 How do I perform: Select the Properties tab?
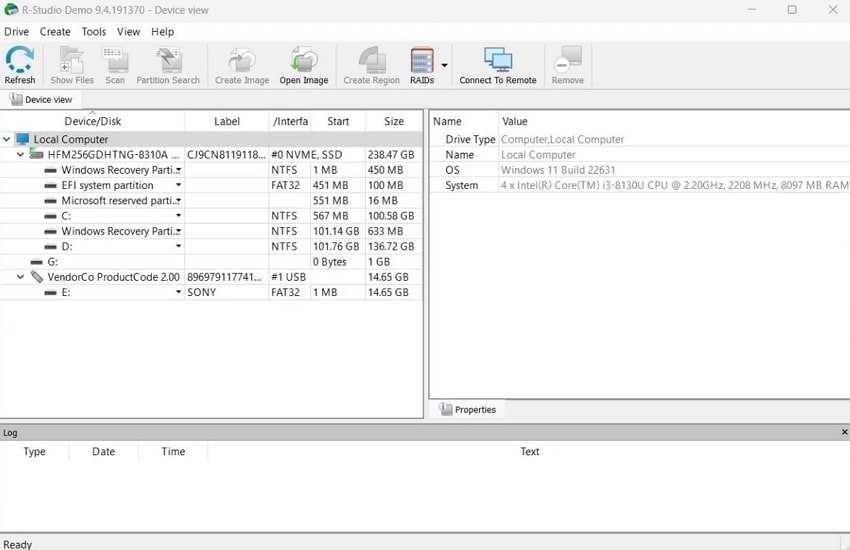tap(468, 410)
